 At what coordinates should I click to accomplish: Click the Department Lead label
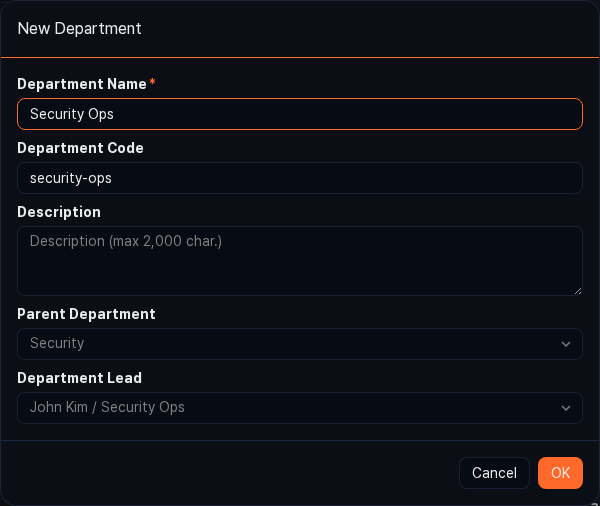(79, 378)
